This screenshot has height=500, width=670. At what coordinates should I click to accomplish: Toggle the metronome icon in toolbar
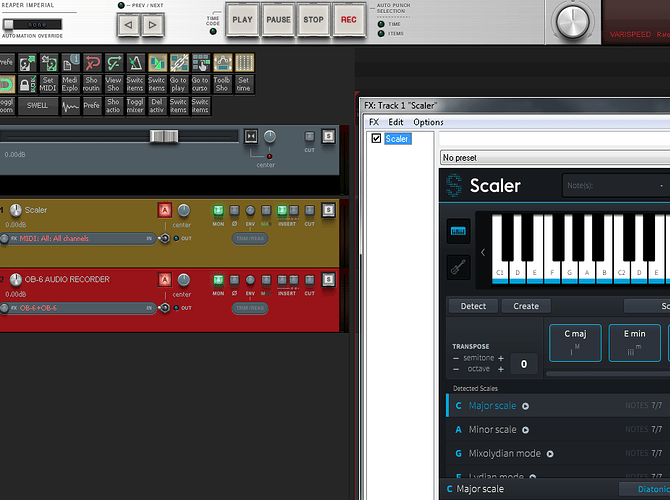point(135,63)
